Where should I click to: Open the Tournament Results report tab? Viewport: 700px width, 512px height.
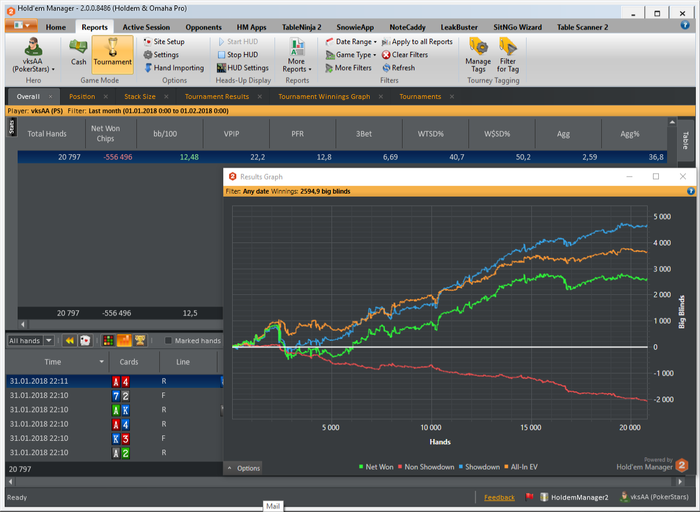(x=217, y=96)
